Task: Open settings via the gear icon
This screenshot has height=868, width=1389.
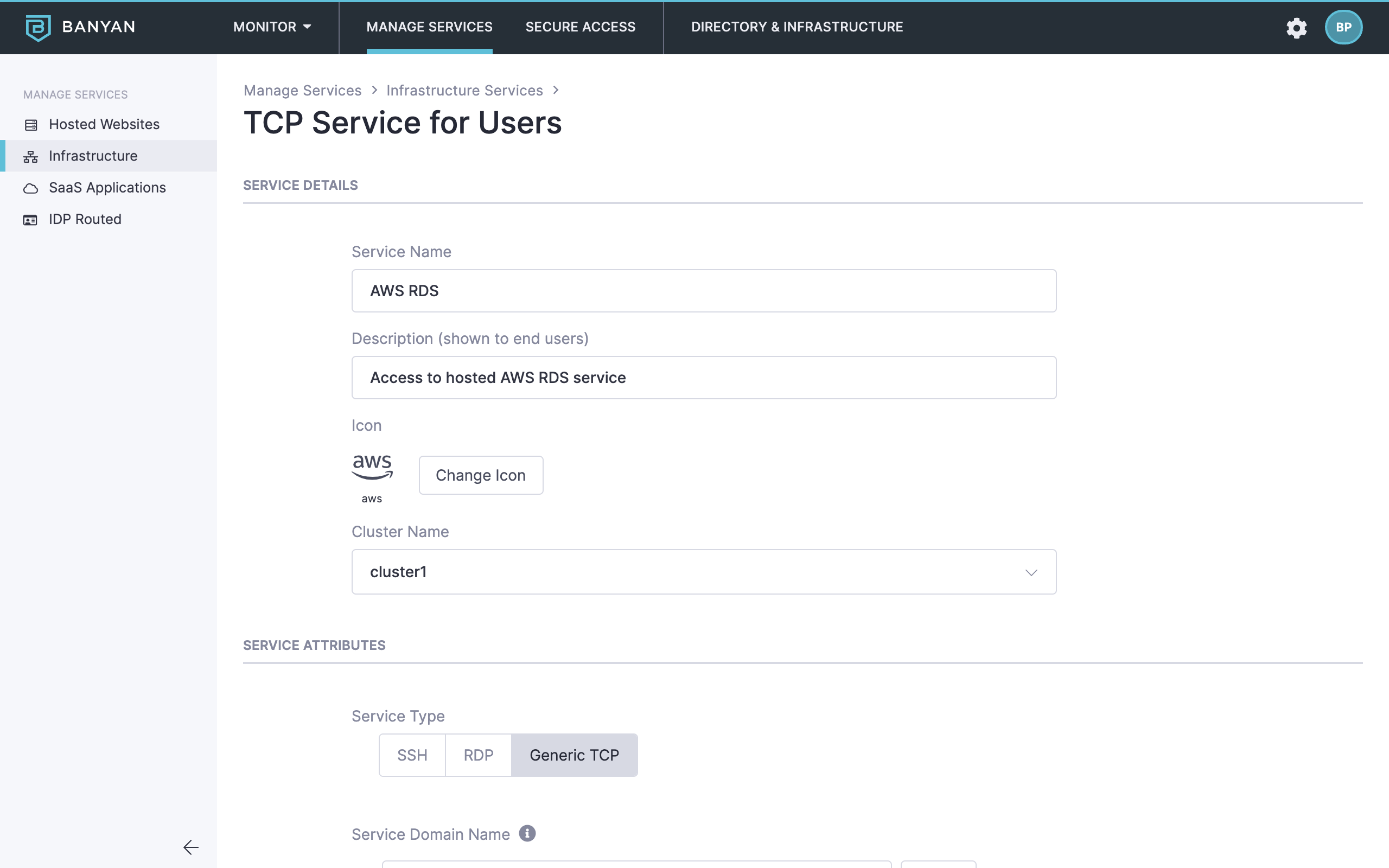Action: (1296, 28)
